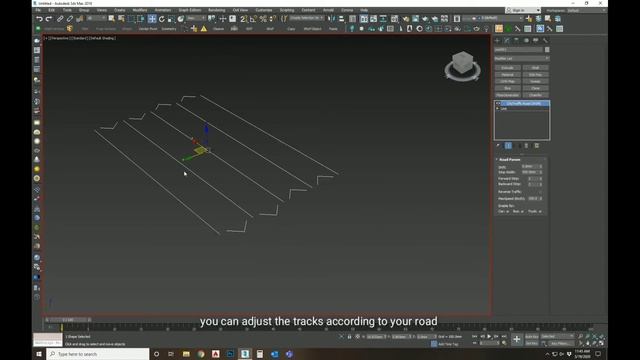
Task: Open the Workspaces dropdown
Action: pos(585,10)
